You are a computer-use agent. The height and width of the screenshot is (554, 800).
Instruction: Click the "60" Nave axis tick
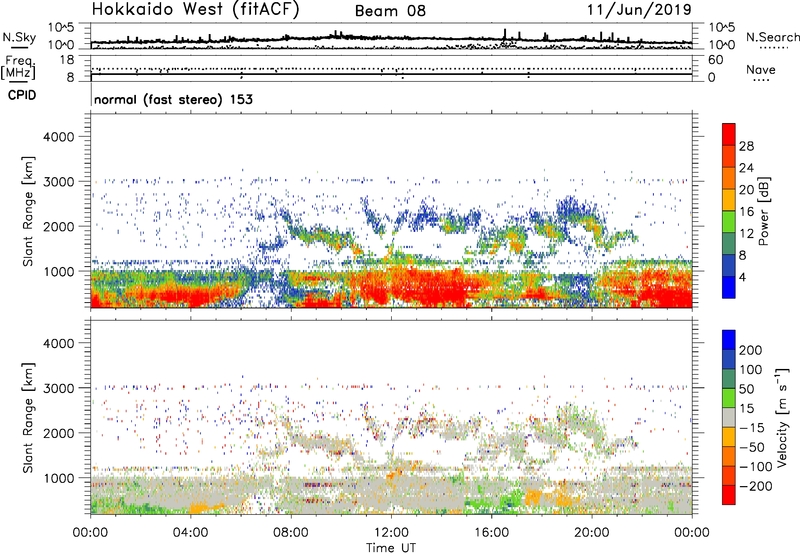click(x=715, y=60)
